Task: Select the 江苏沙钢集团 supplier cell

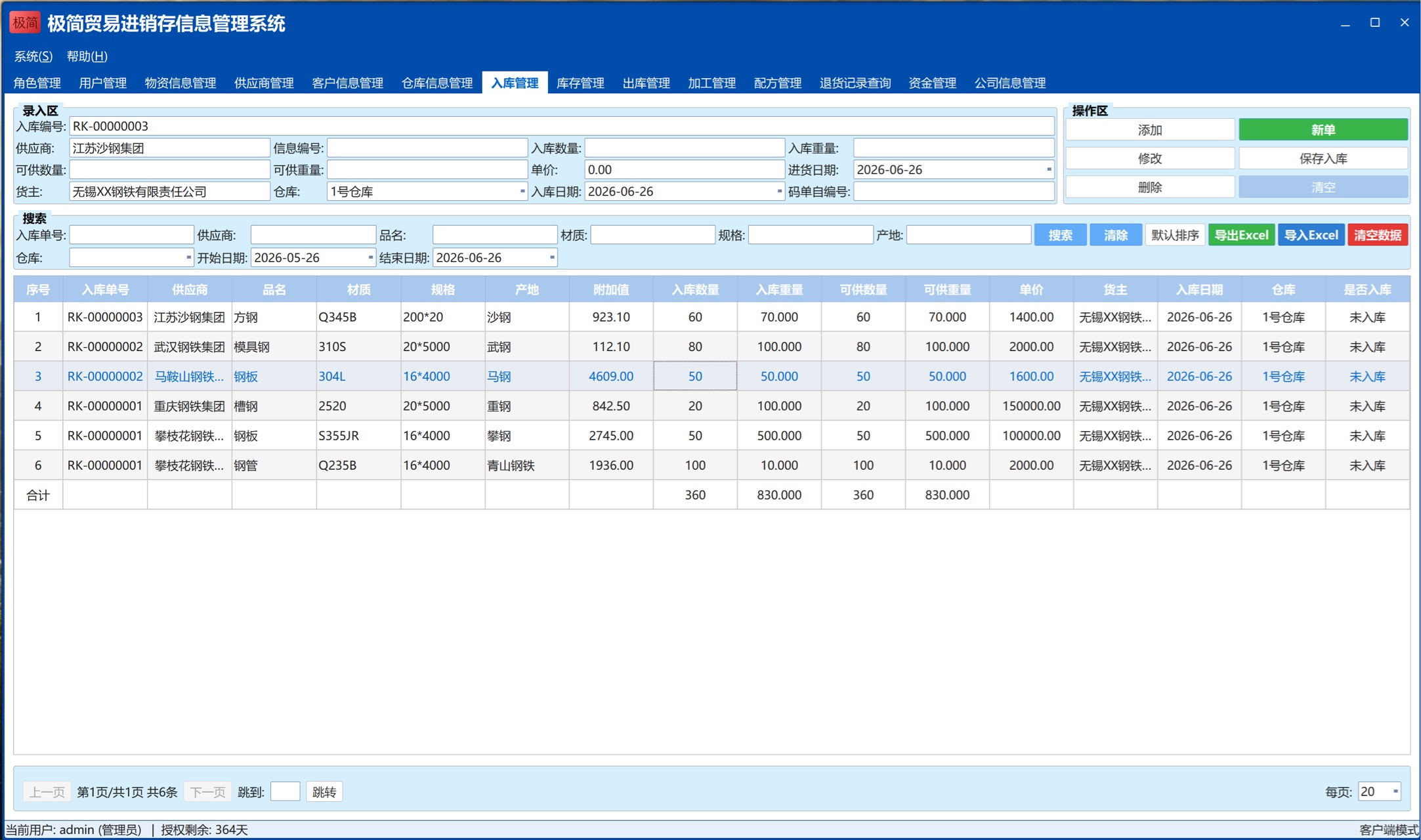Action: pyautogui.click(x=190, y=317)
